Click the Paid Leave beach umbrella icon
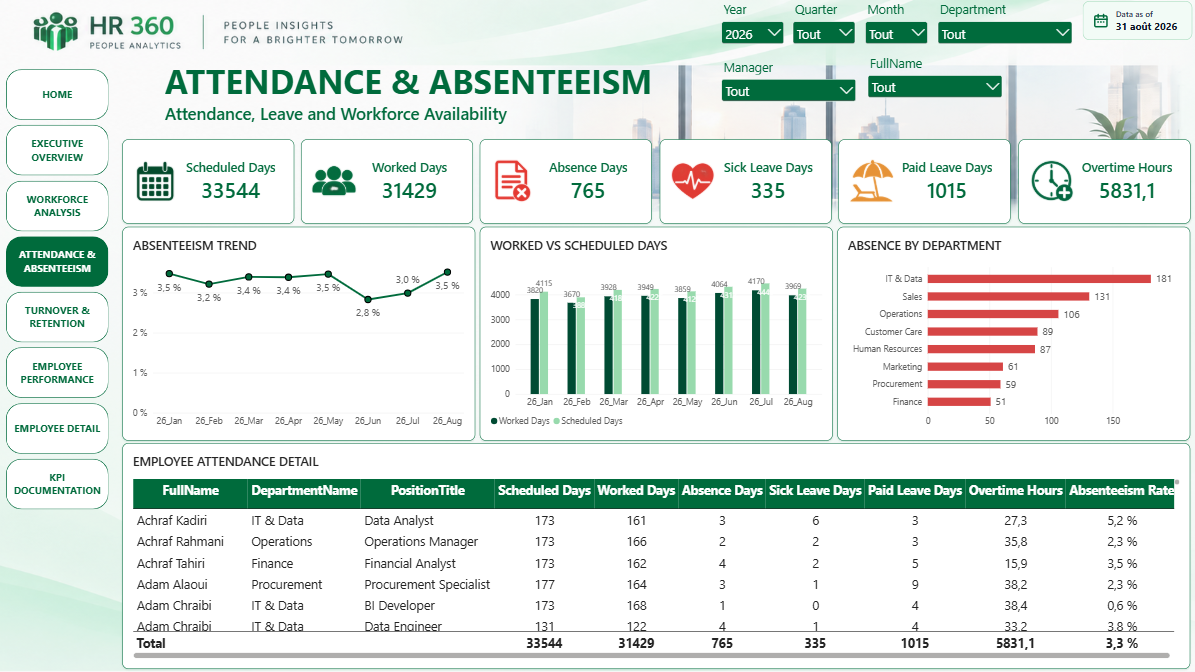This screenshot has width=1195, height=672. [871, 181]
